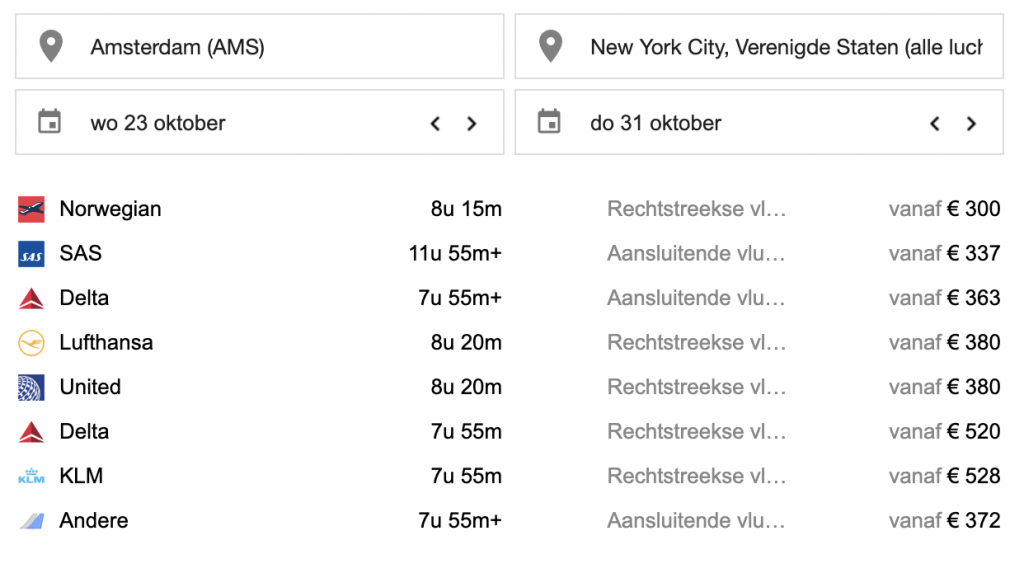
Task: Click the departure date calendar icon
Action: point(49,123)
